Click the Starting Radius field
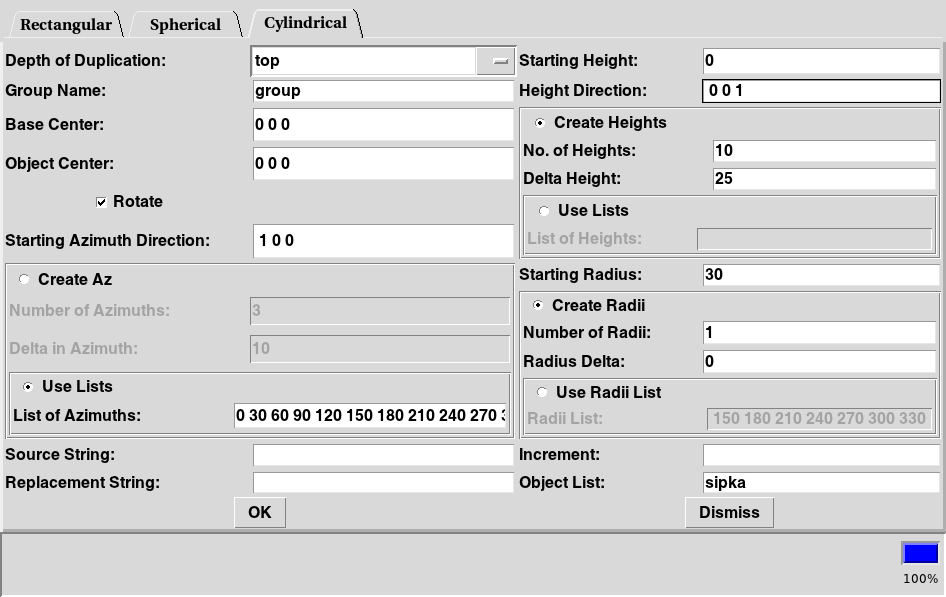946x597 pixels. [822, 275]
